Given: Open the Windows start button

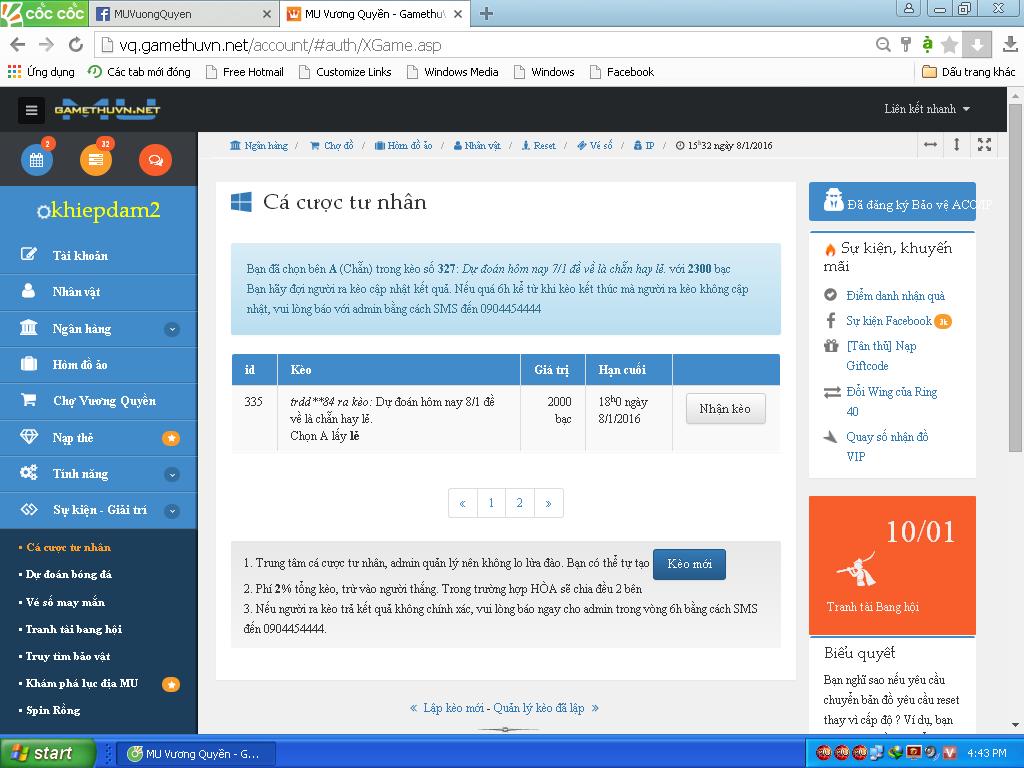Looking at the screenshot, I should pyautogui.click(x=48, y=753).
